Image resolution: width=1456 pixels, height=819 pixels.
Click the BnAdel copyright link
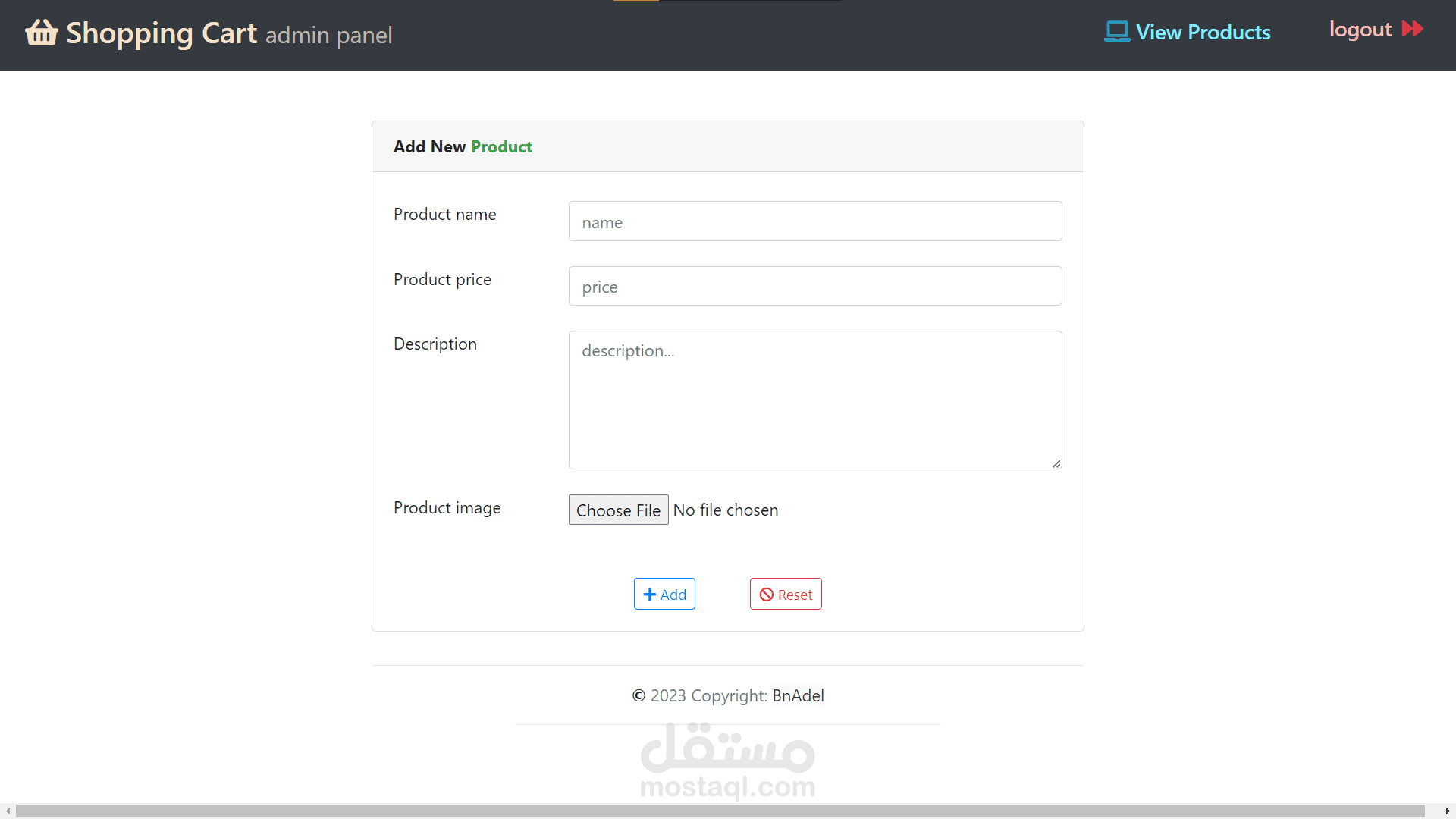(798, 695)
